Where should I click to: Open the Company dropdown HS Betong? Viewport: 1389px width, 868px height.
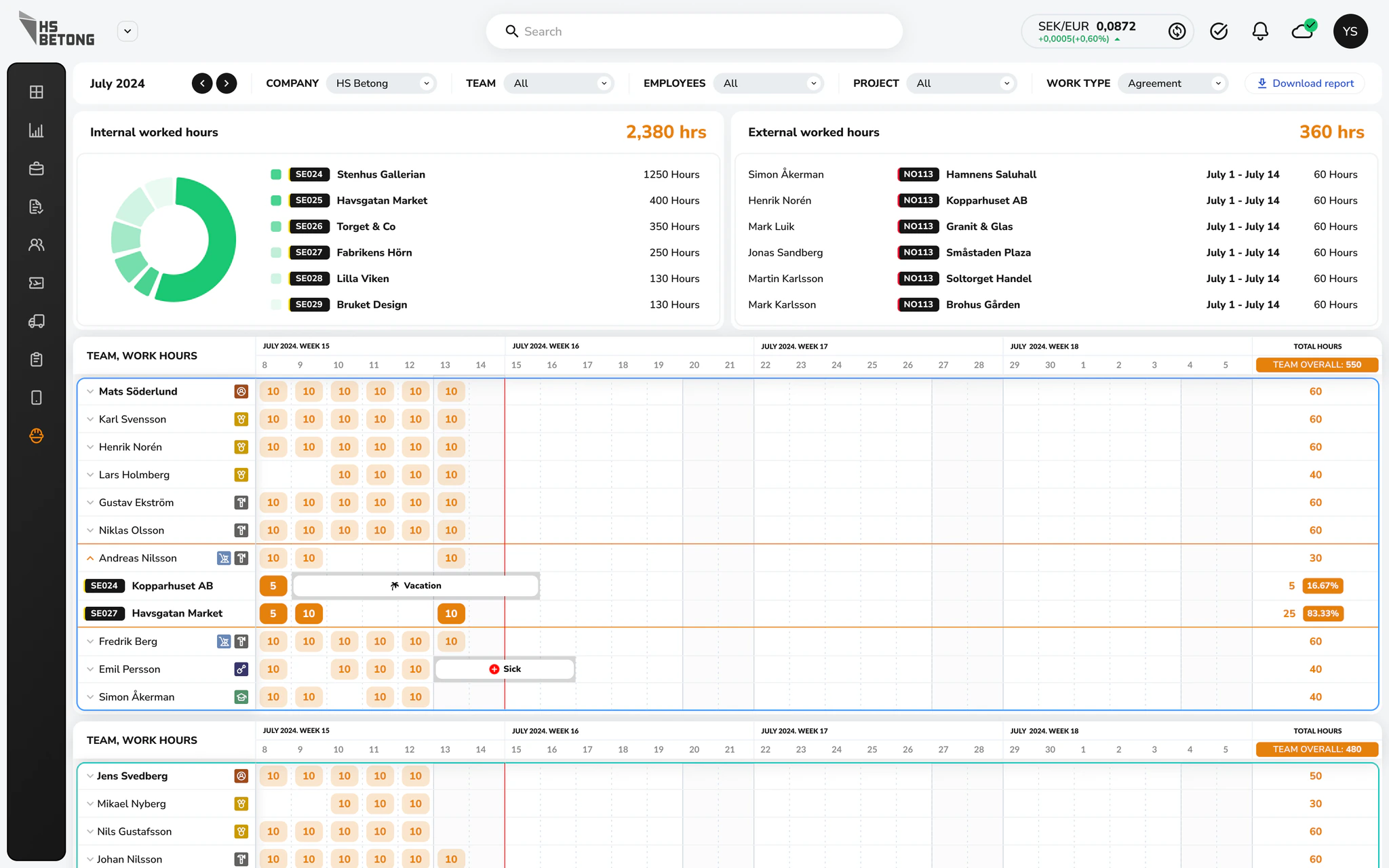point(382,83)
